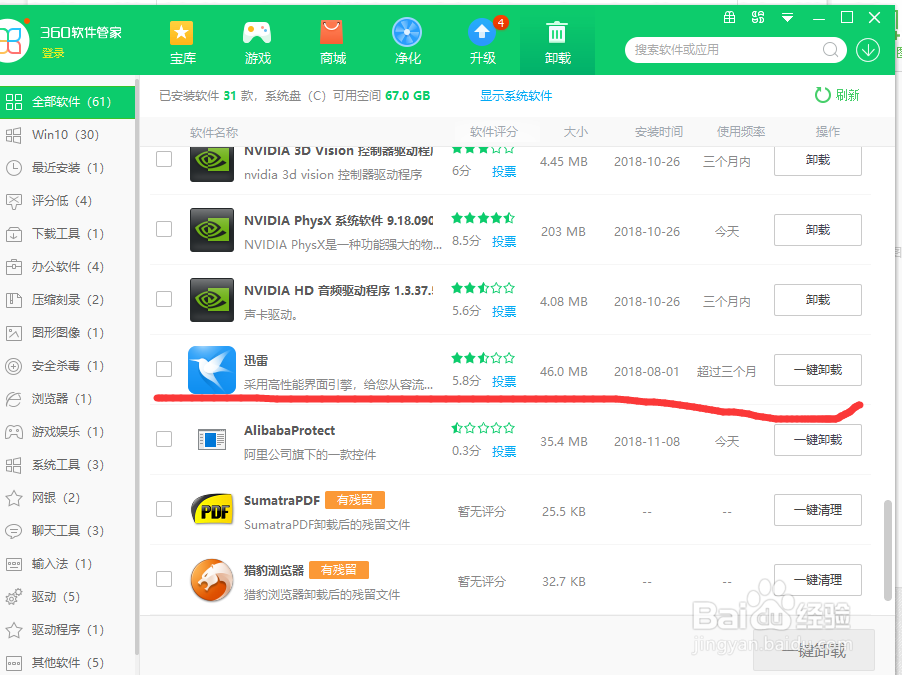Viewport: 902px width, 675px height.
Task: Click the 猎豹浏览器 app icon
Action: 212,580
